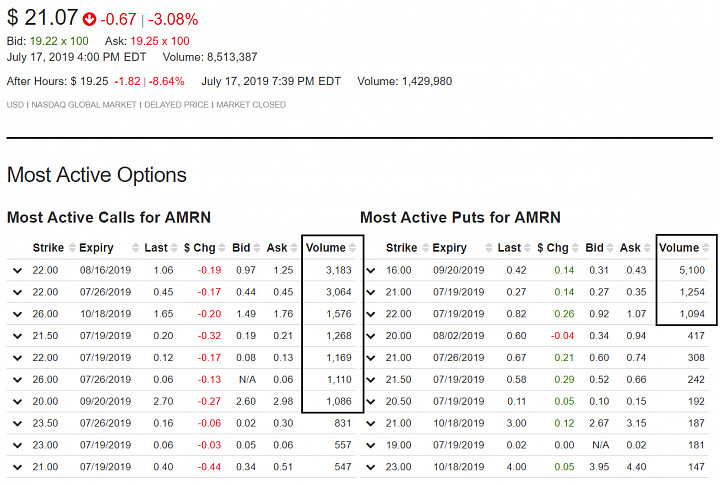Sort puts table by Ask arrows
The height and width of the screenshot is (485, 720).
[x=647, y=248]
